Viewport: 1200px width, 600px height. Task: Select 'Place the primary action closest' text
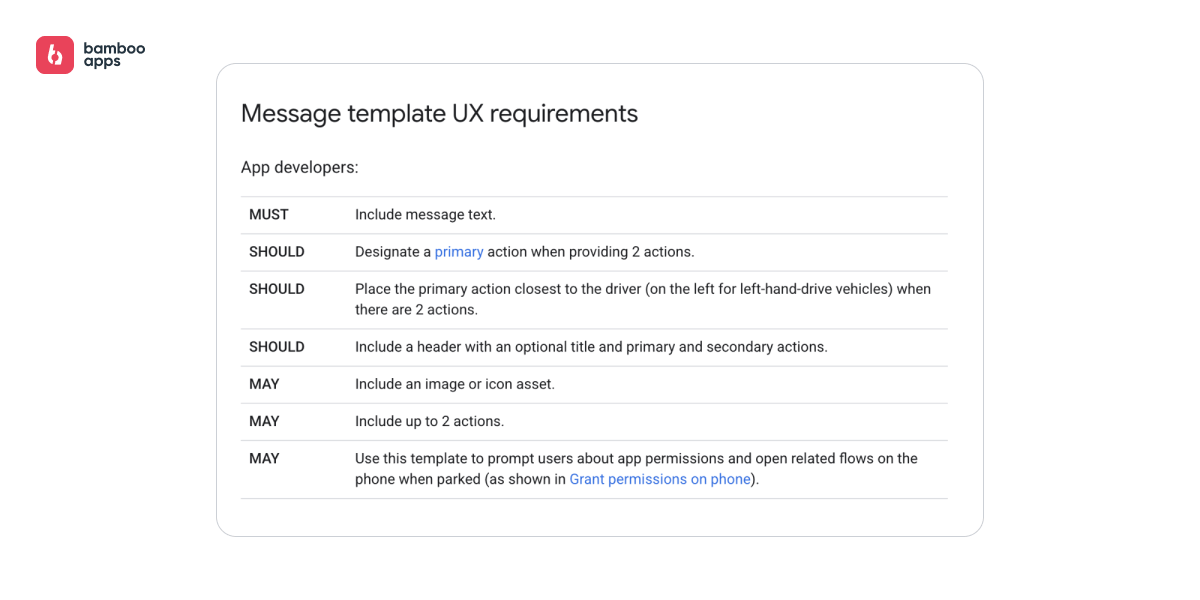[x=643, y=299]
